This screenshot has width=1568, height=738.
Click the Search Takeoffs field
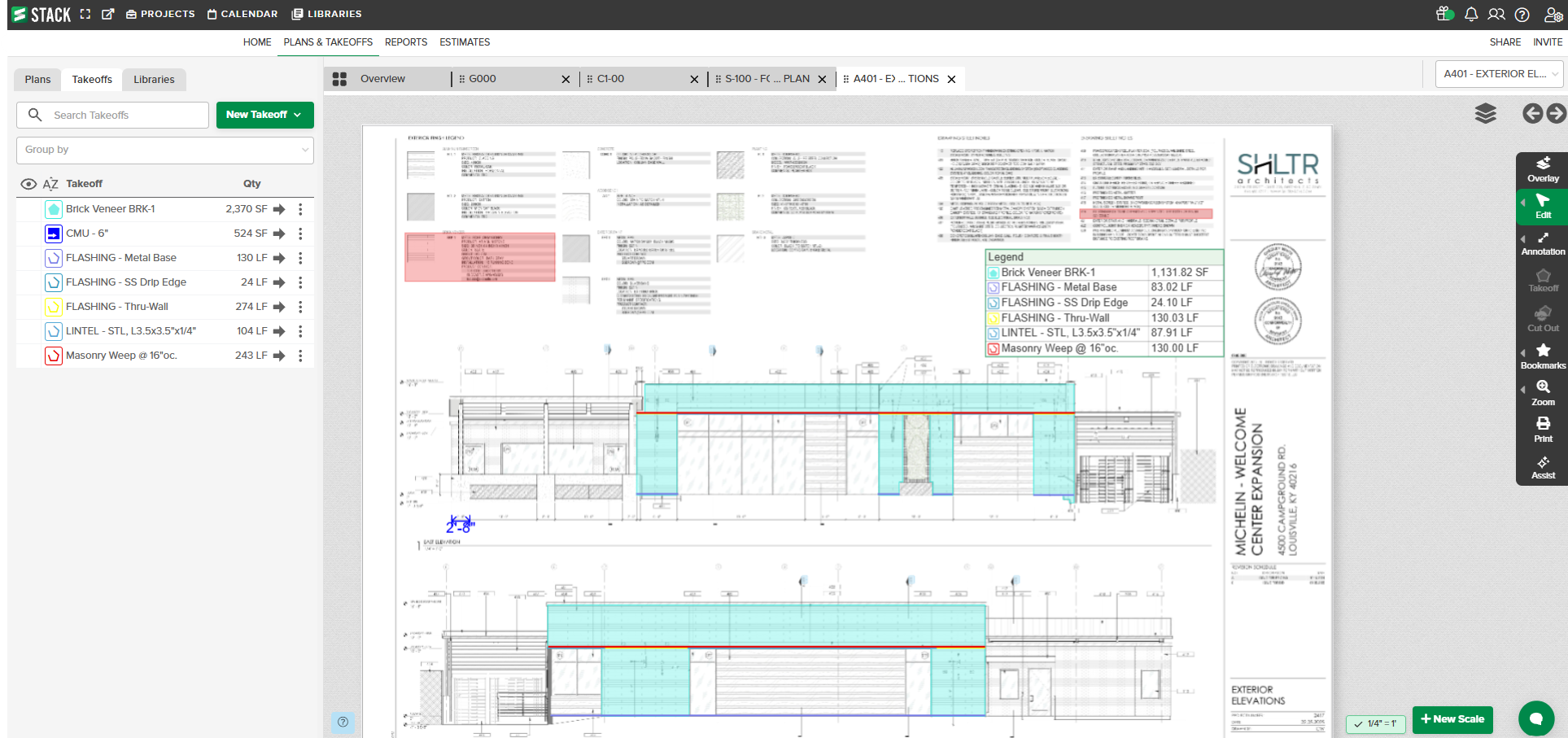point(122,116)
